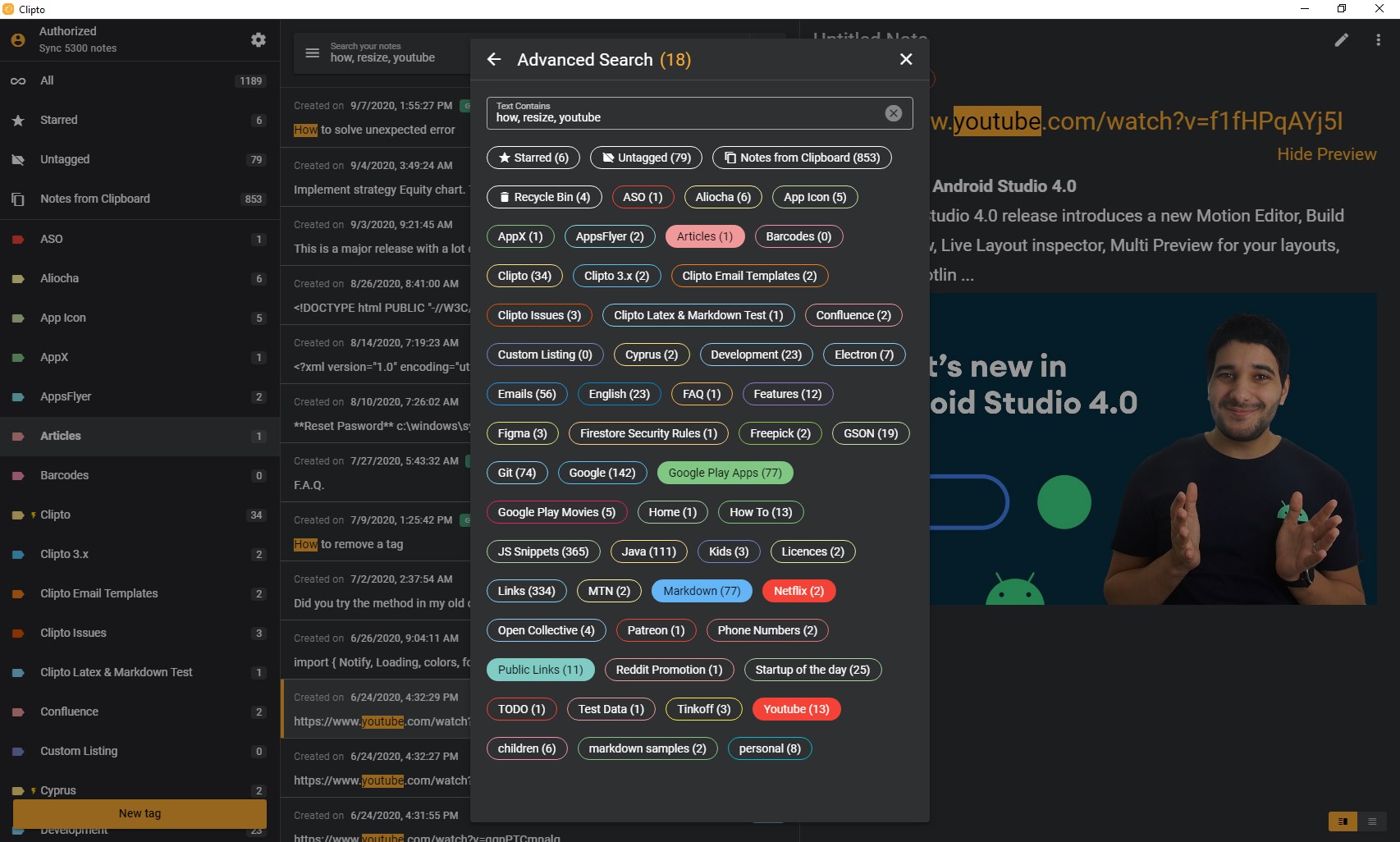Image resolution: width=1400 pixels, height=842 pixels.
Task: Open Notes from Clipboard in the sidebar
Action: click(140, 199)
